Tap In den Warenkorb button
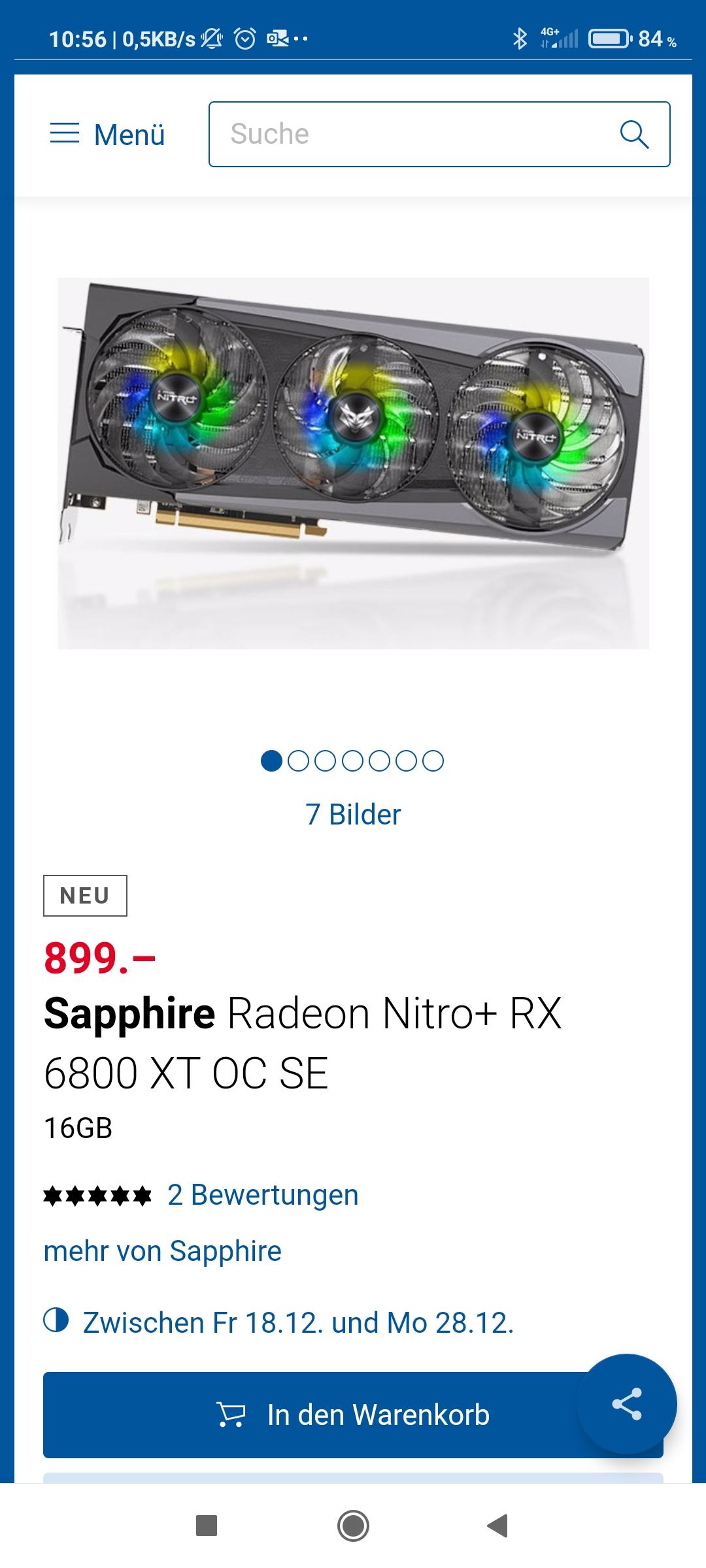The image size is (706, 1568). pyautogui.click(x=353, y=1415)
